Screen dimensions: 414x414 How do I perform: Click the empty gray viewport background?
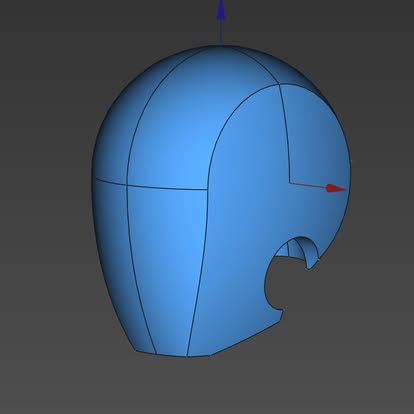point(50,367)
